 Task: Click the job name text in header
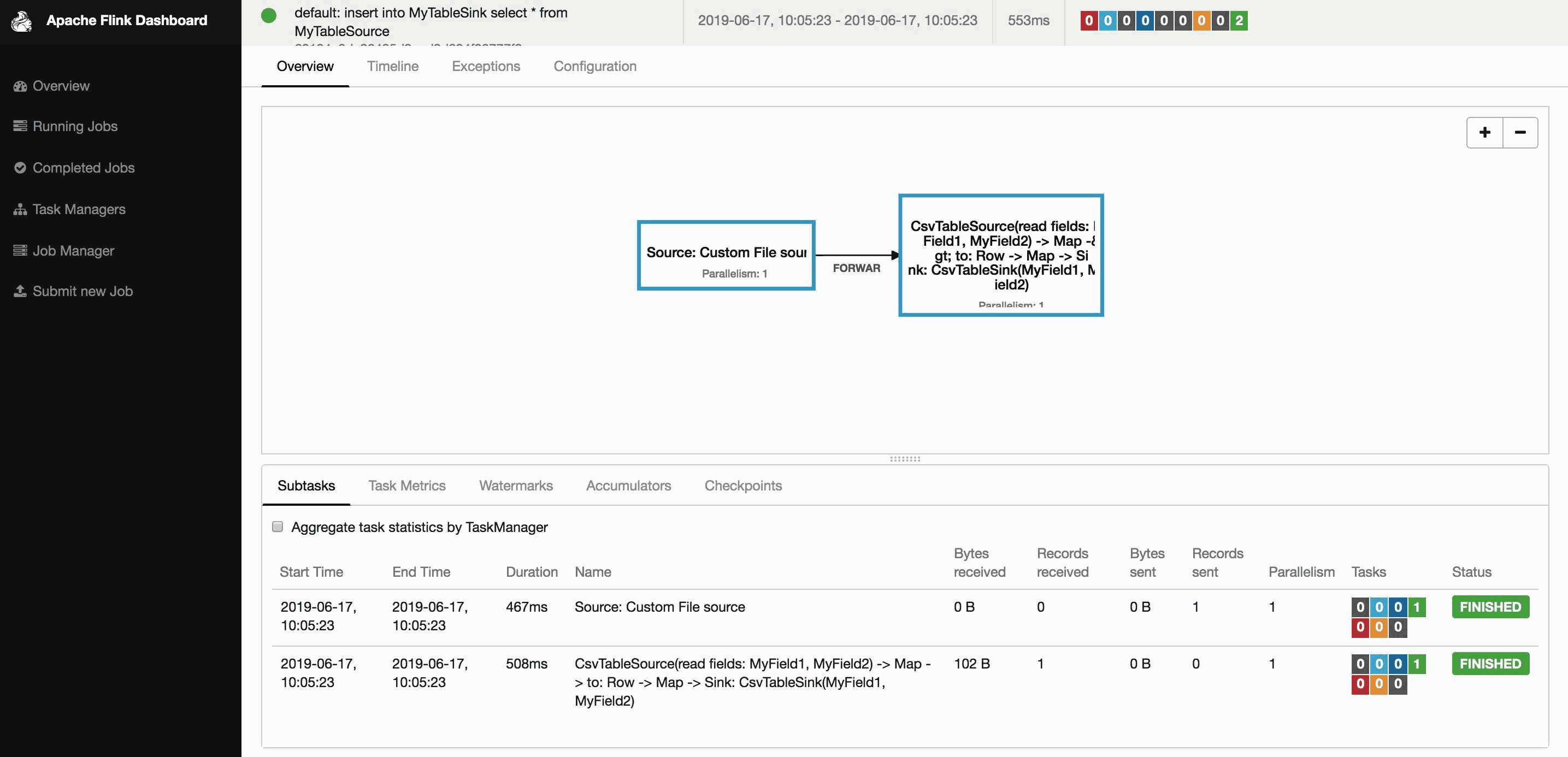pyautogui.click(x=431, y=22)
